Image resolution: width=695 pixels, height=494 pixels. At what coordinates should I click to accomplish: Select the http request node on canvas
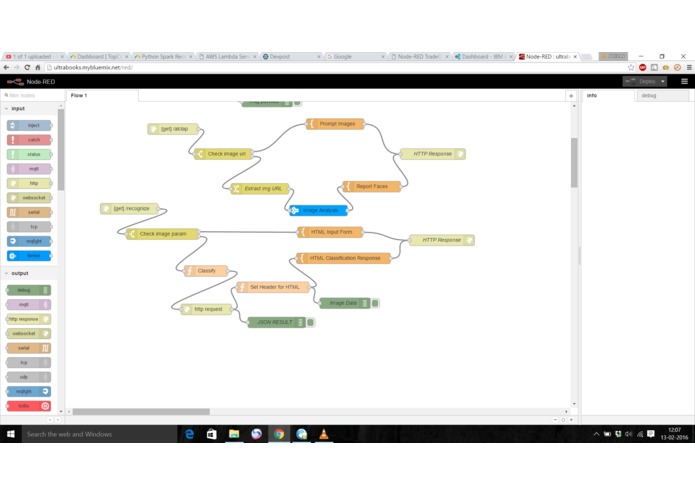206,309
